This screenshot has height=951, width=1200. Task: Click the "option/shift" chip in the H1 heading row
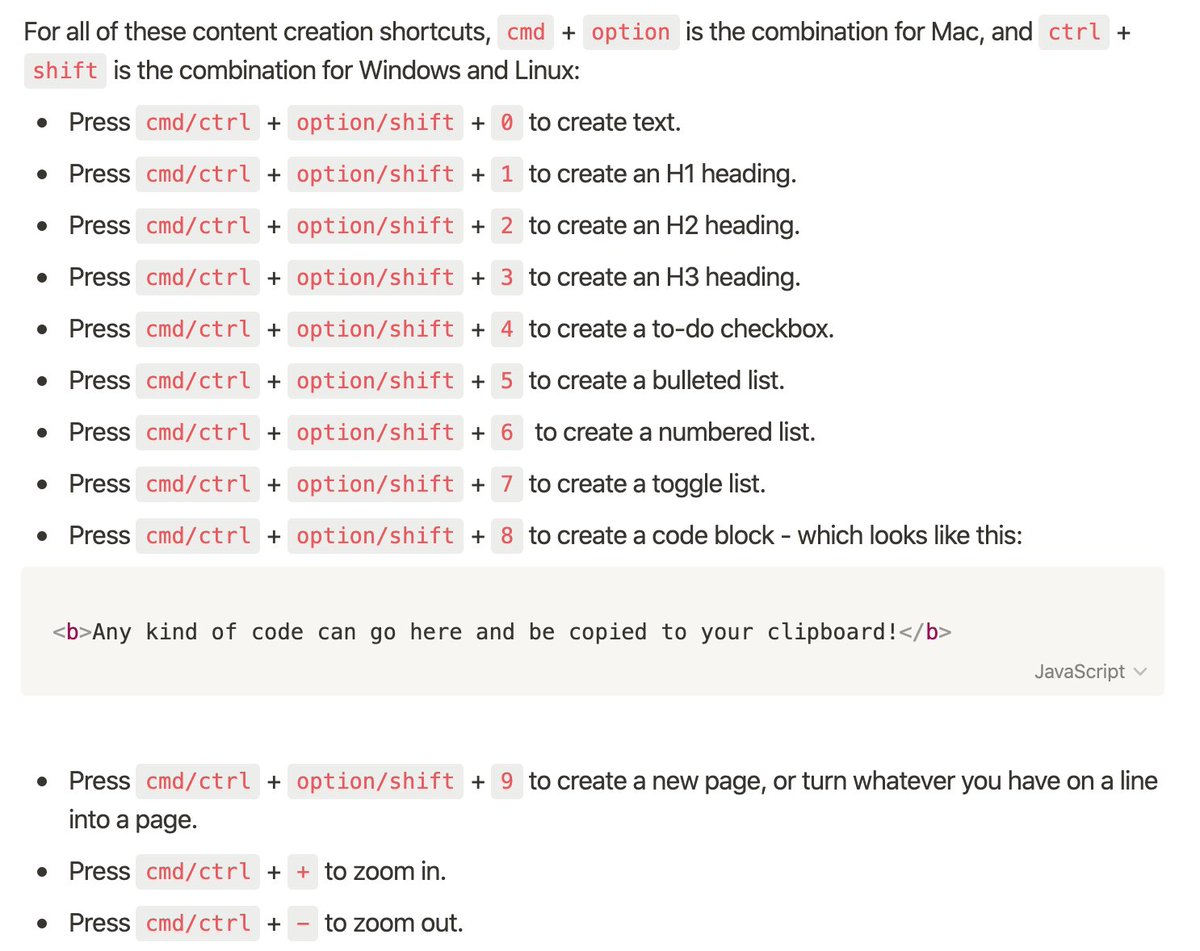[x=376, y=175]
